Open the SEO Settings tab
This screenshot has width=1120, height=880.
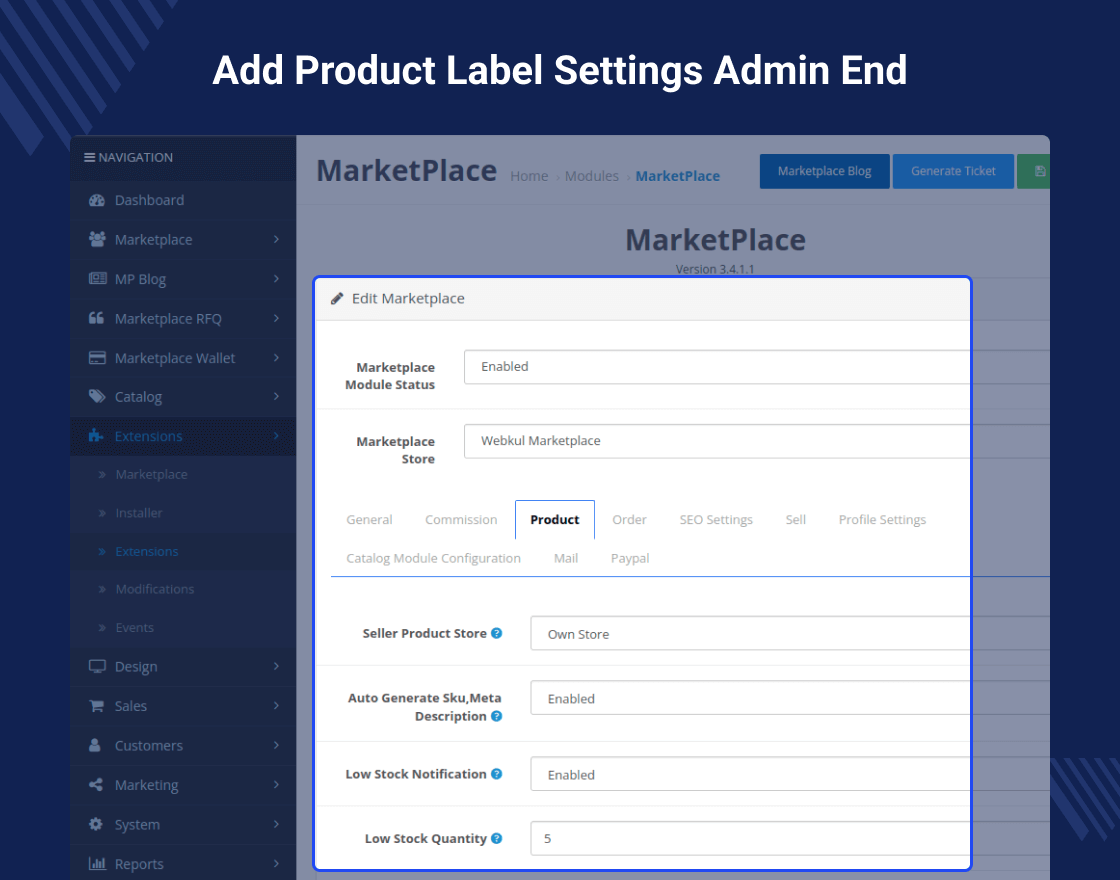716,519
